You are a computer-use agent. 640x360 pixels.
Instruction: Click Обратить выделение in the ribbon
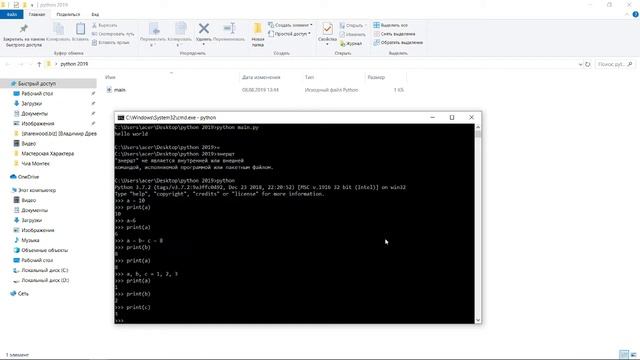(398, 42)
